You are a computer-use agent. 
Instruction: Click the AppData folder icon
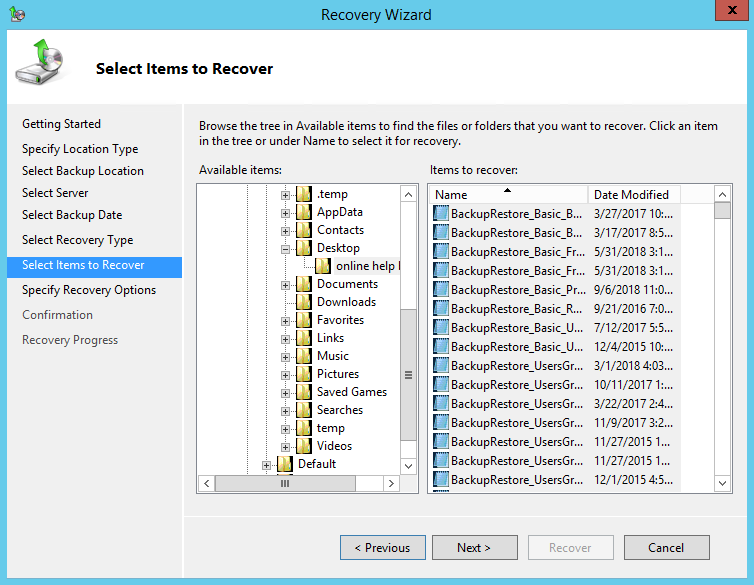click(304, 212)
